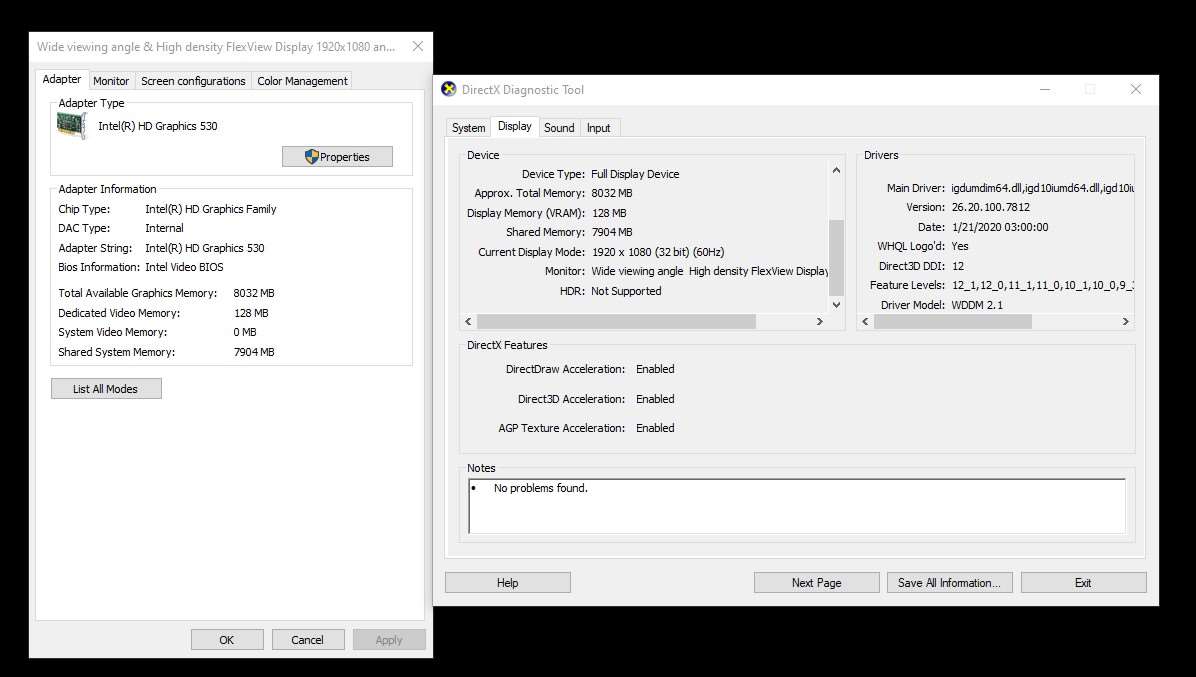Click Cancel in display properties
Viewport: 1196px width, 677px height.
coord(307,640)
